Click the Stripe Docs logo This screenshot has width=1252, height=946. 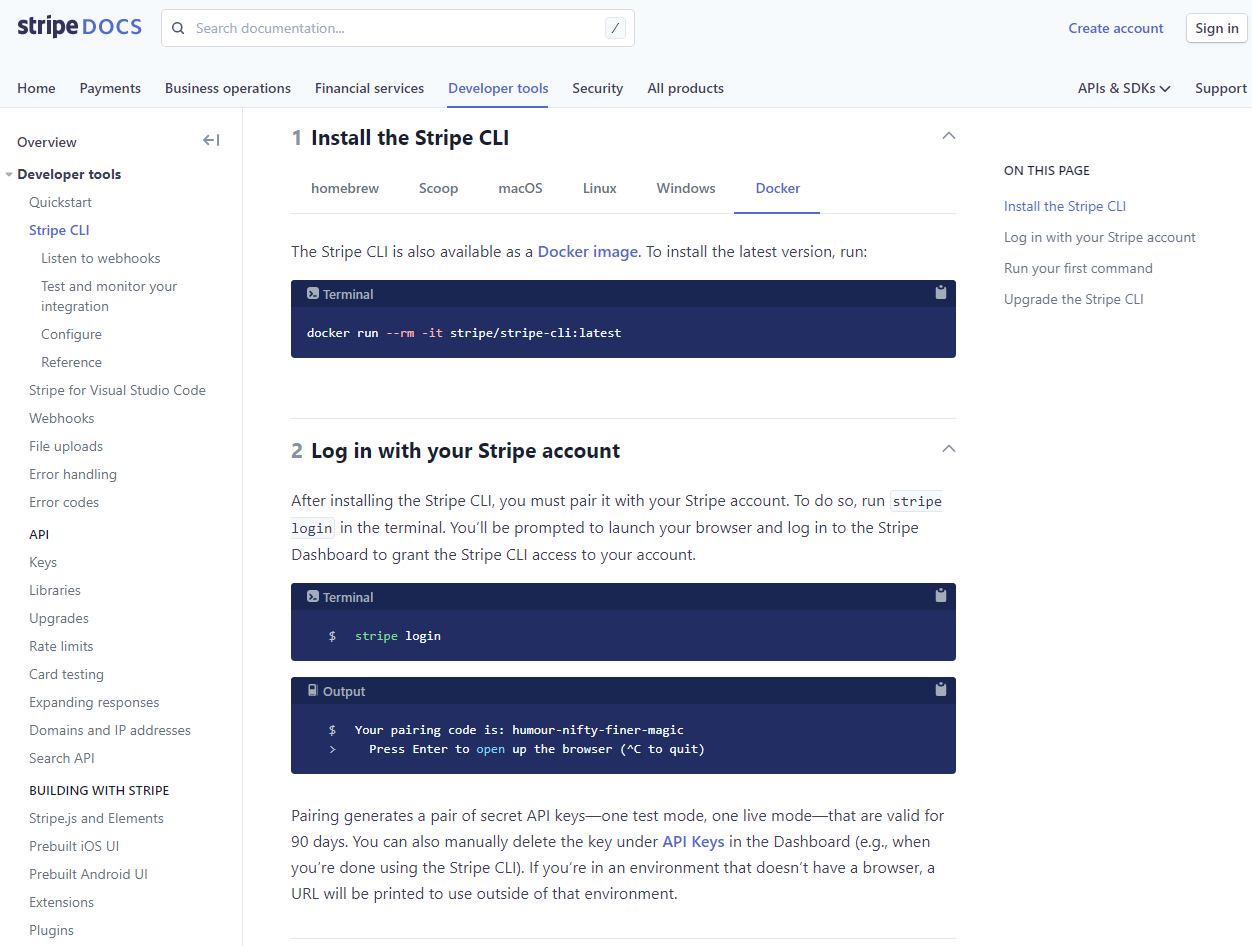click(x=79, y=27)
